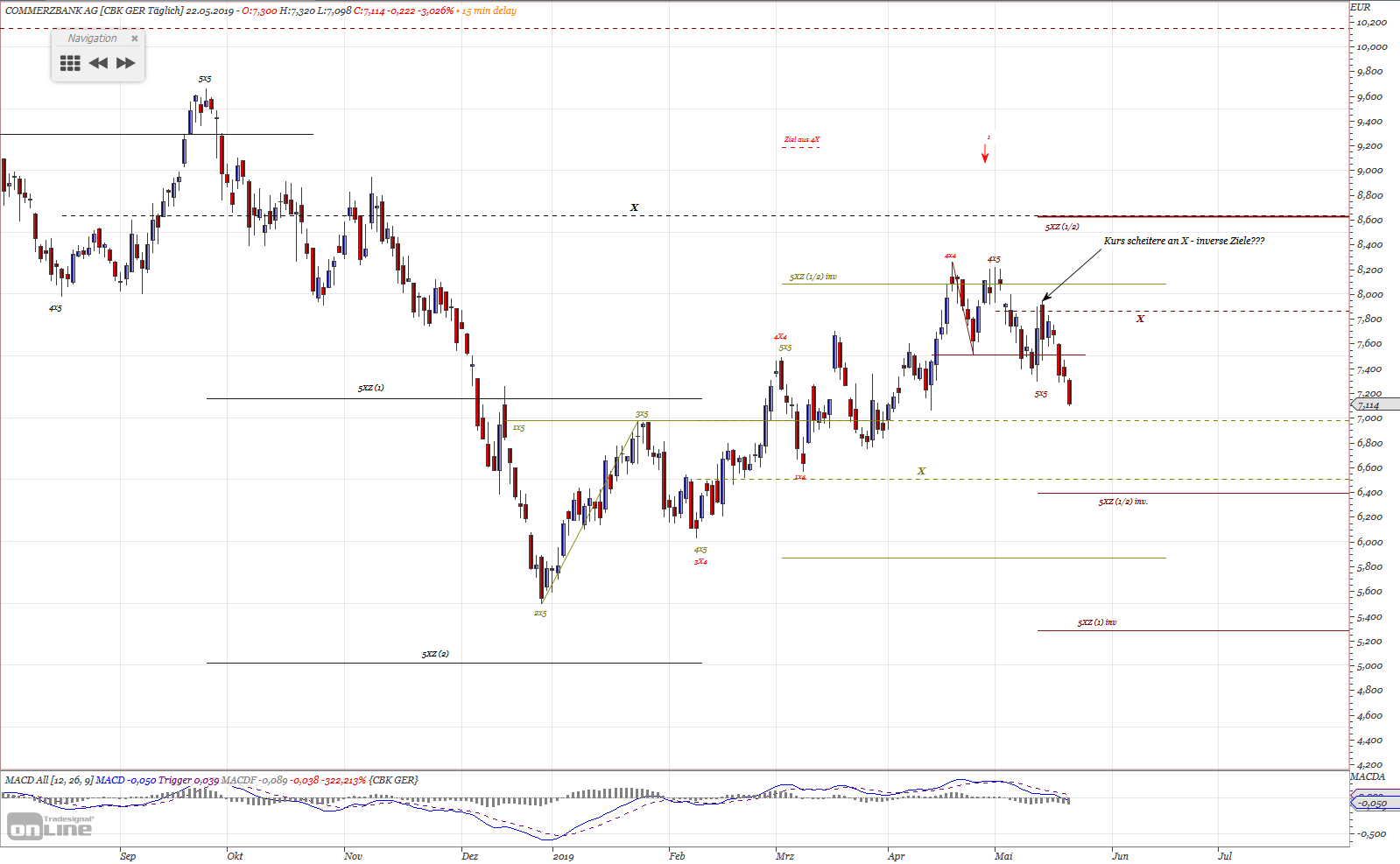Click the 4,200 price axis label

tap(1370, 765)
